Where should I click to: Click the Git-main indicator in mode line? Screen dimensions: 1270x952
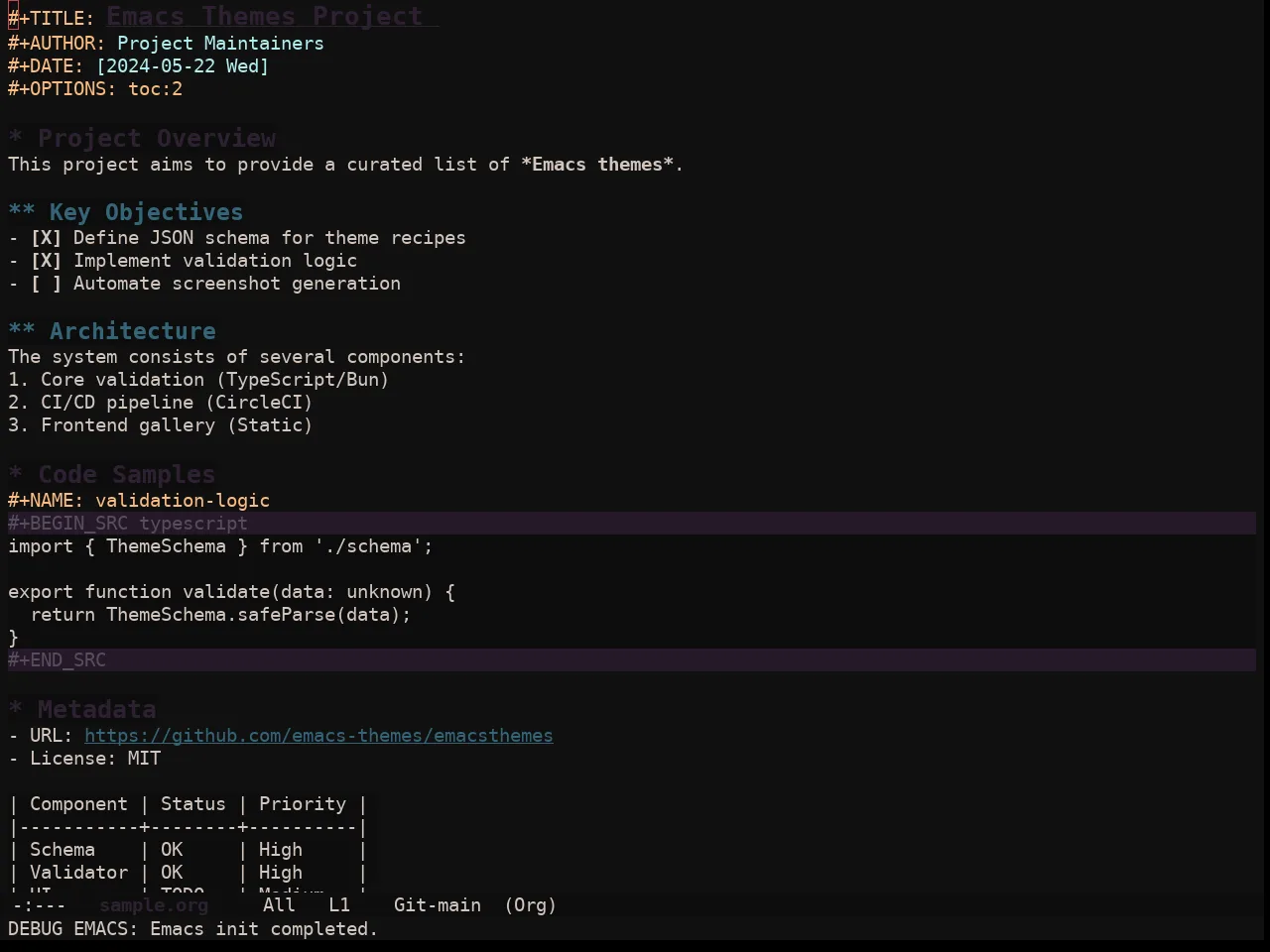pos(438,905)
